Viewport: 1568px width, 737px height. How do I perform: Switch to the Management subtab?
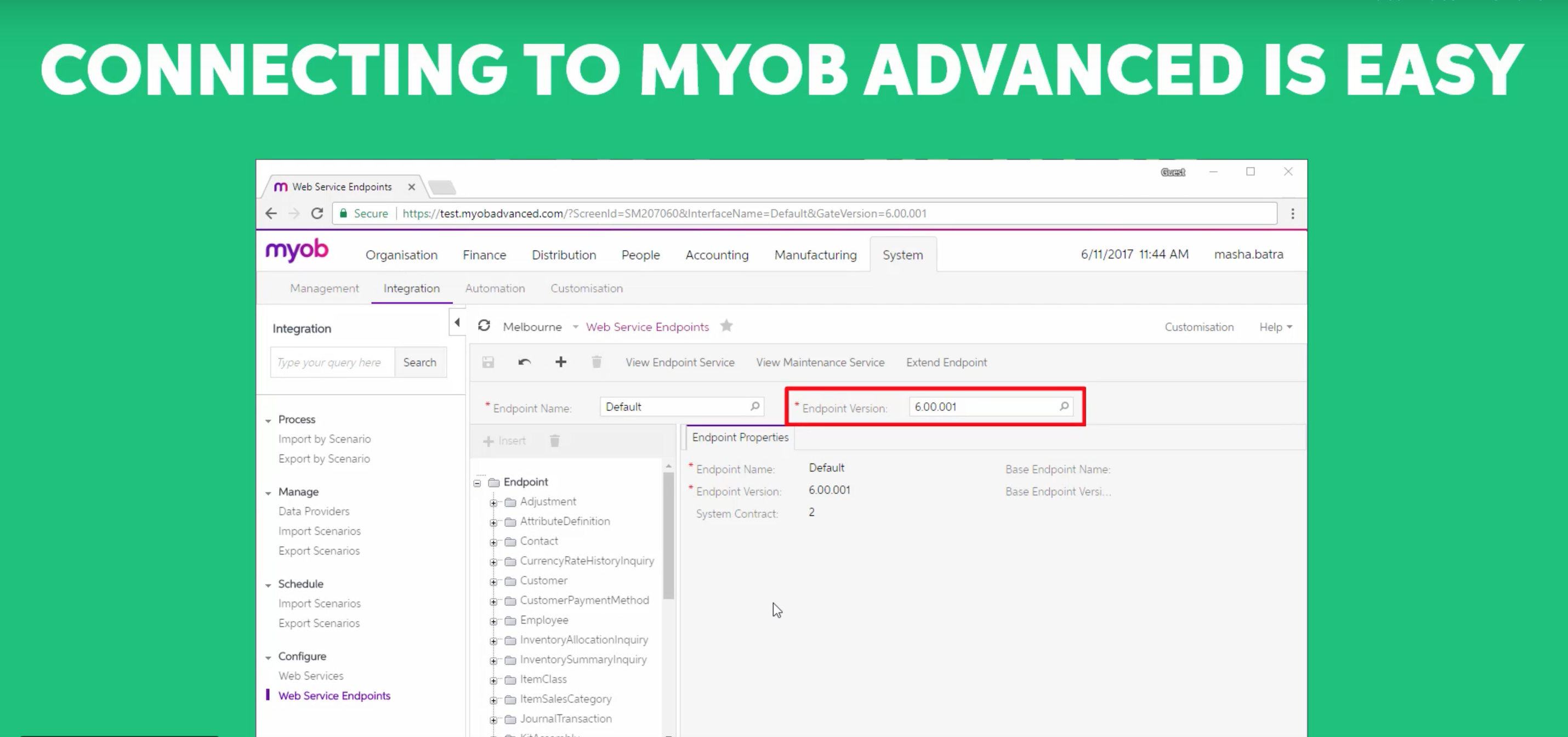tap(325, 288)
